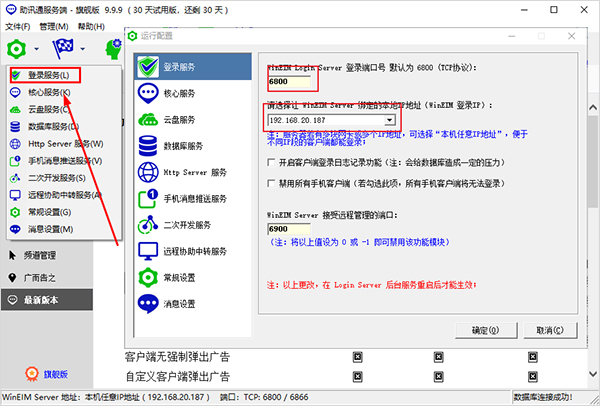Click the checkered flag toolbar icon
This screenshot has width=600, height=406.
(x=63, y=49)
